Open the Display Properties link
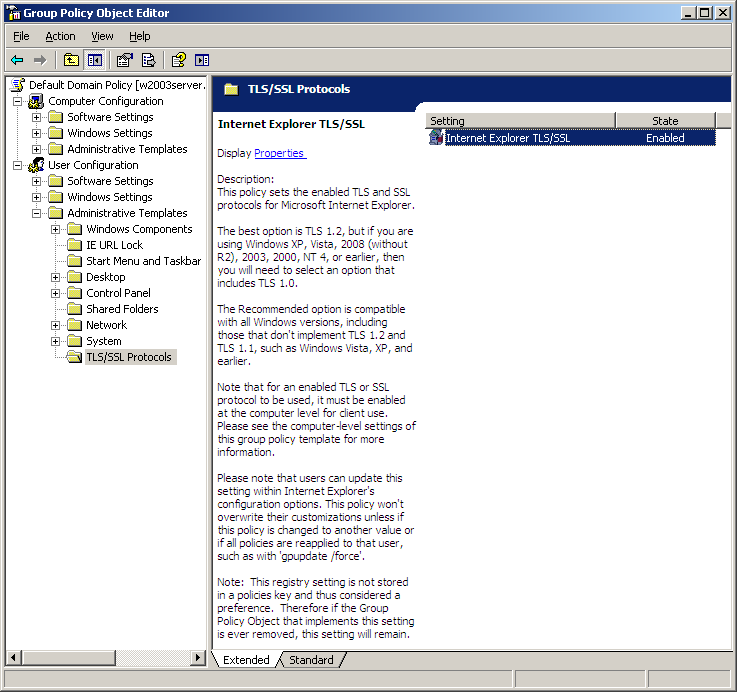The width and height of the screenshot is (737, 692). tap(280, 153)
